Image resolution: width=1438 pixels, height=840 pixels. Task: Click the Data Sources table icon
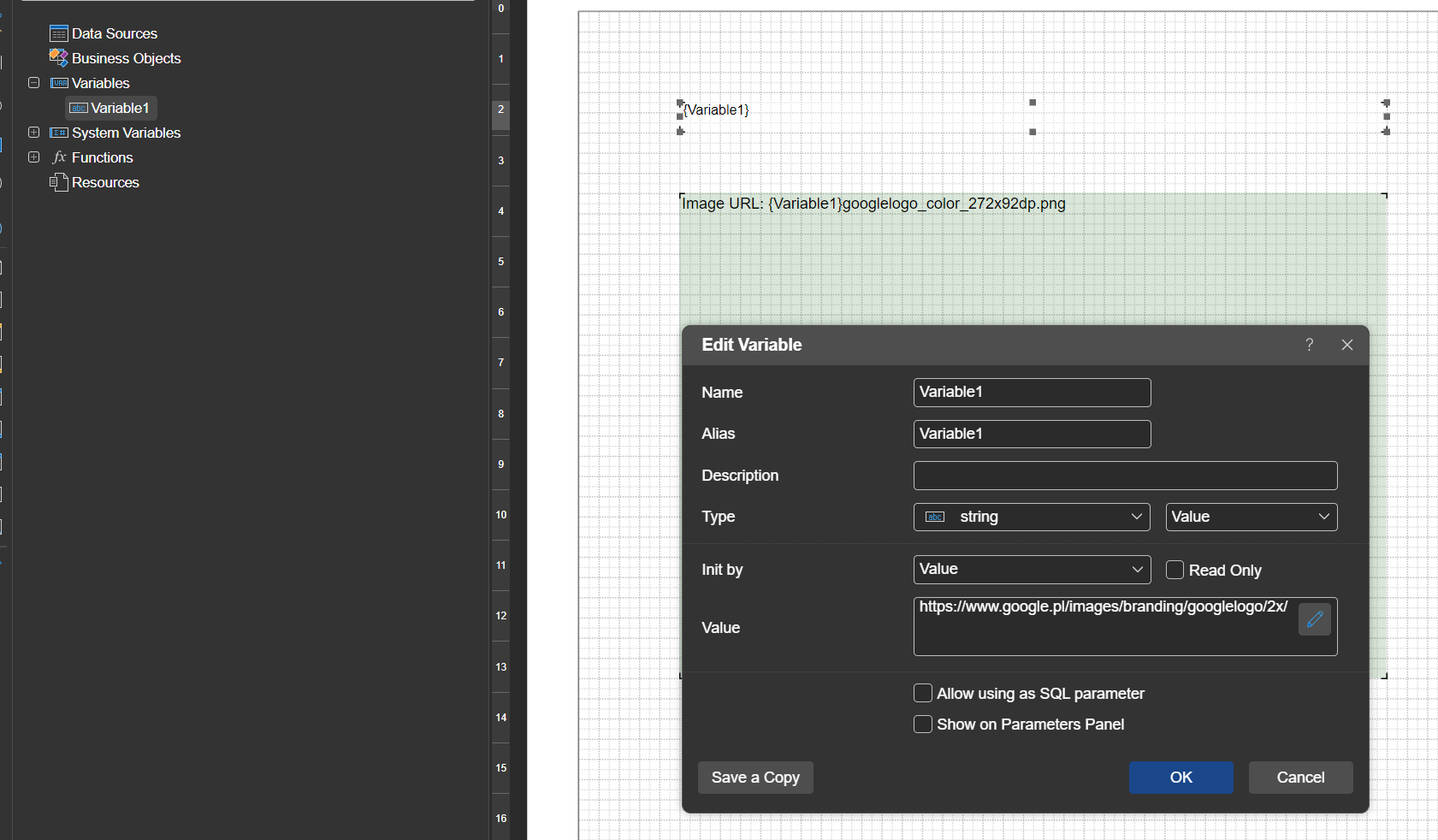pyautogui.click(x=59, y=33)
